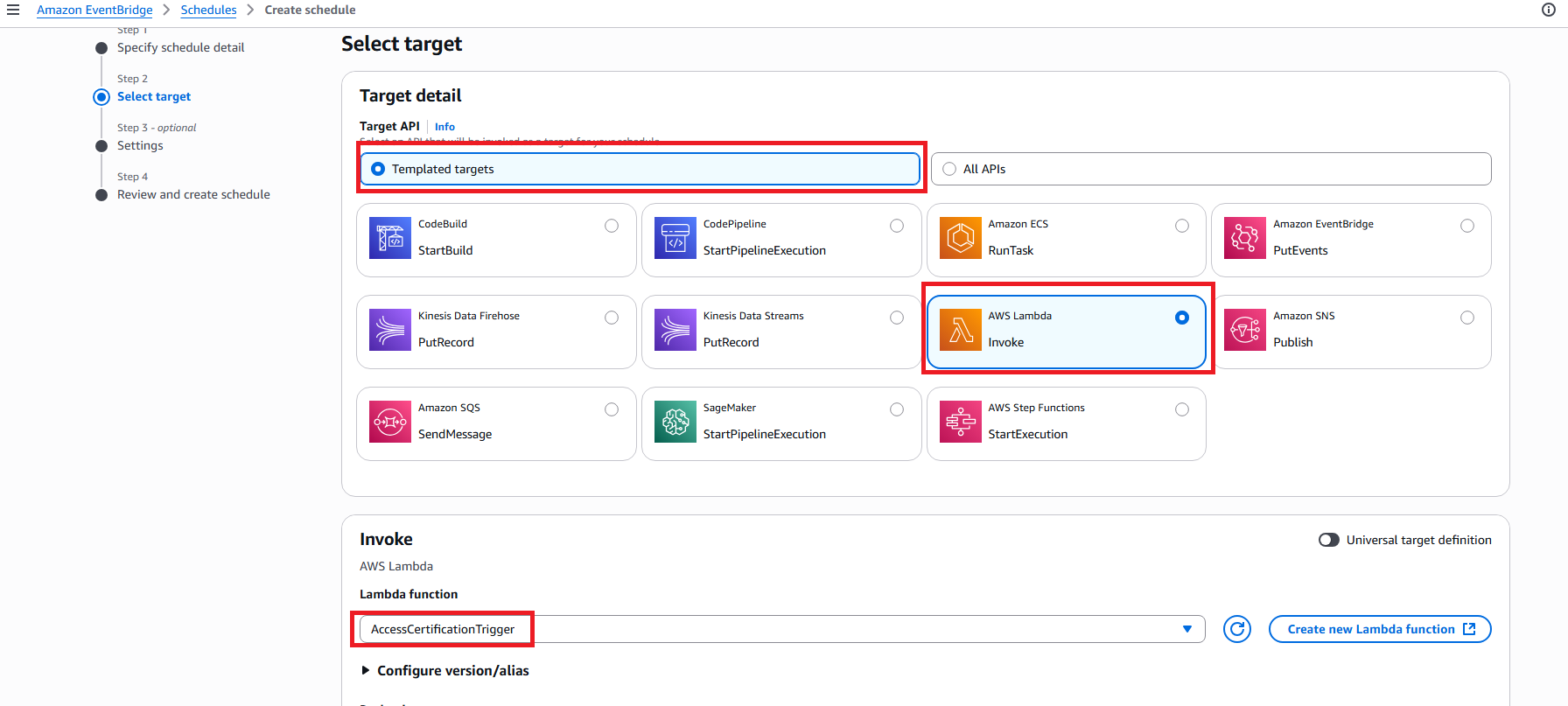Toggle Universal target definition switch

click(1329, 540)
